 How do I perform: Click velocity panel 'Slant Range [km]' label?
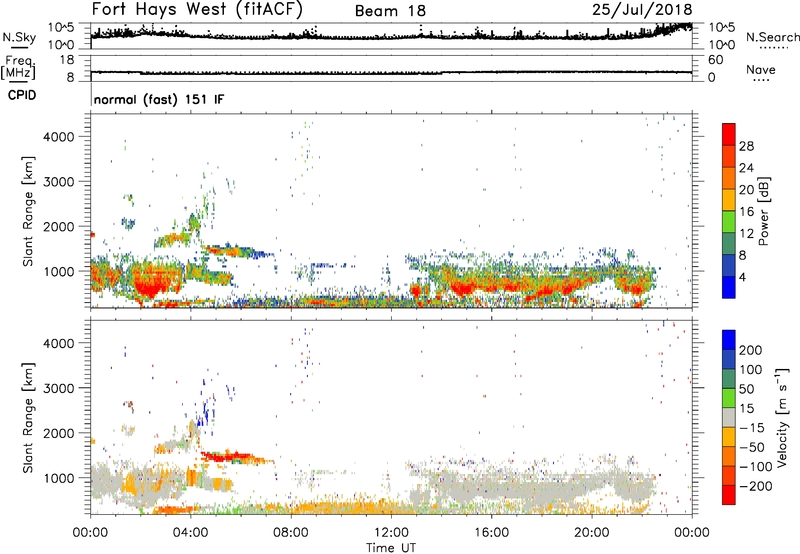click(x=28, y=418)
